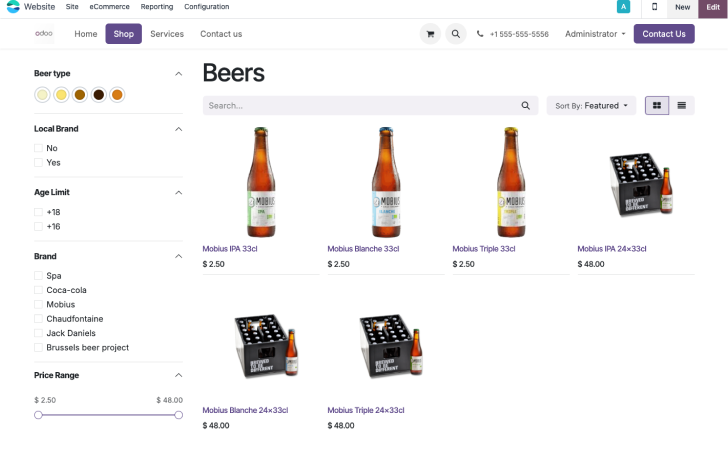Click the Contact Us button
The width and height of the screenshot is (728, 453).
663,34
